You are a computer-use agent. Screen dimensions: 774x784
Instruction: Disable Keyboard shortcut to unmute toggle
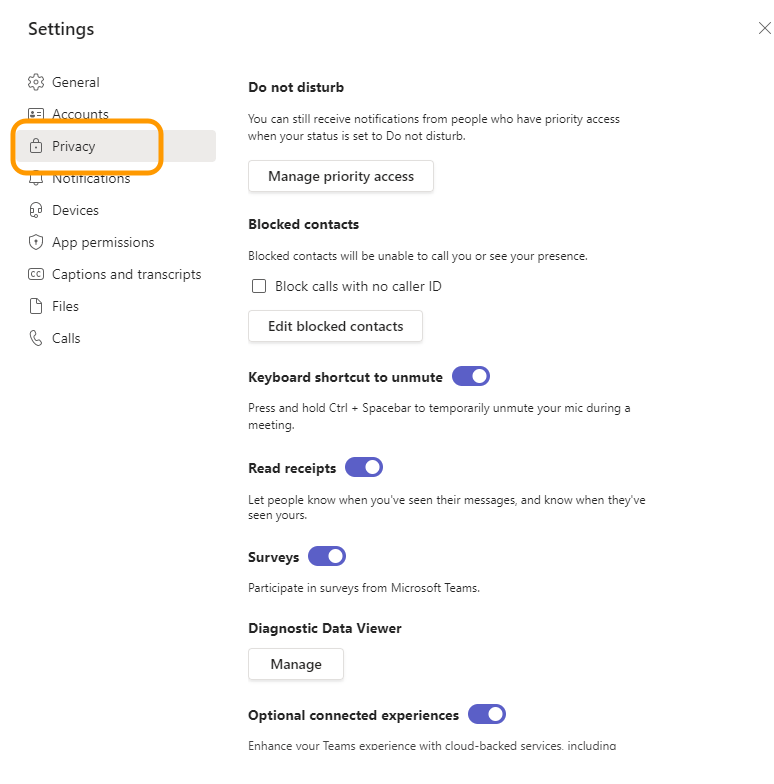471,377
